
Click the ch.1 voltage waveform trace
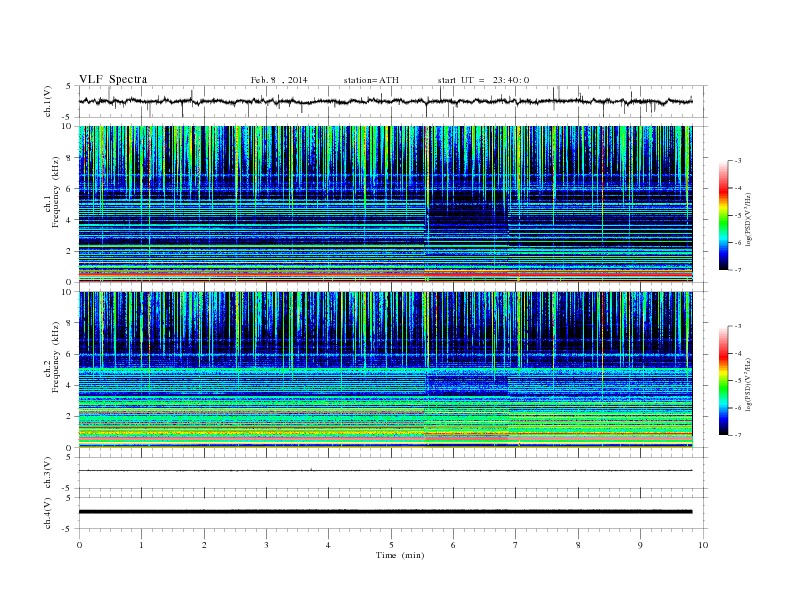pos(385,101)
